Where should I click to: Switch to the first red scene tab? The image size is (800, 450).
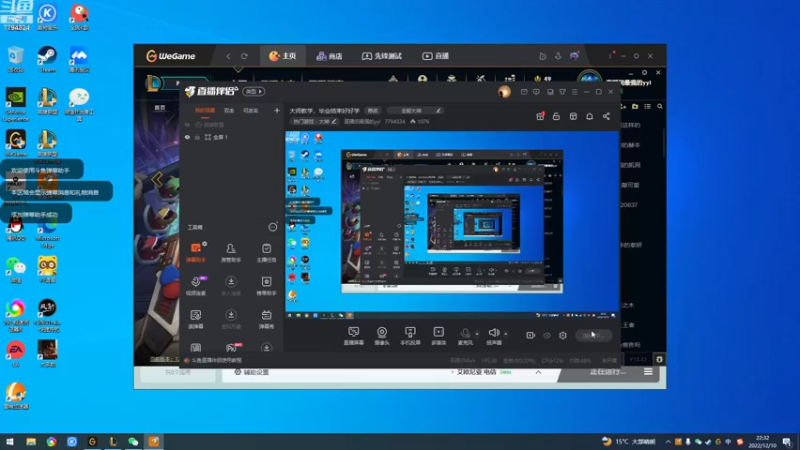(205, 111)
